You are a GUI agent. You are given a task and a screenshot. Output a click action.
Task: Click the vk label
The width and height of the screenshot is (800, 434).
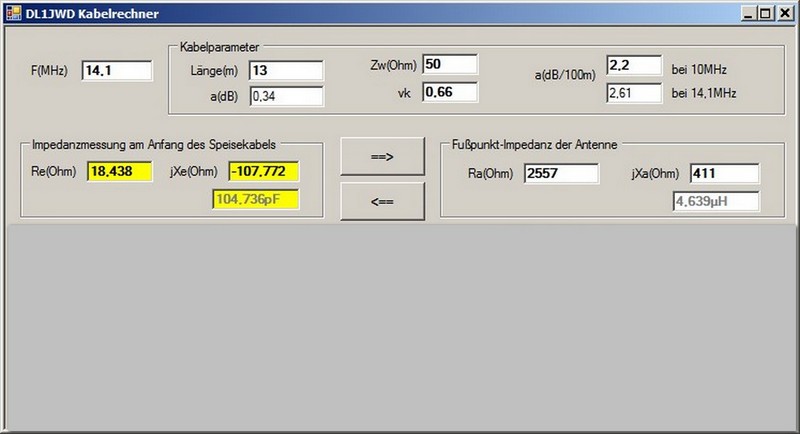(x=404, y=93)
